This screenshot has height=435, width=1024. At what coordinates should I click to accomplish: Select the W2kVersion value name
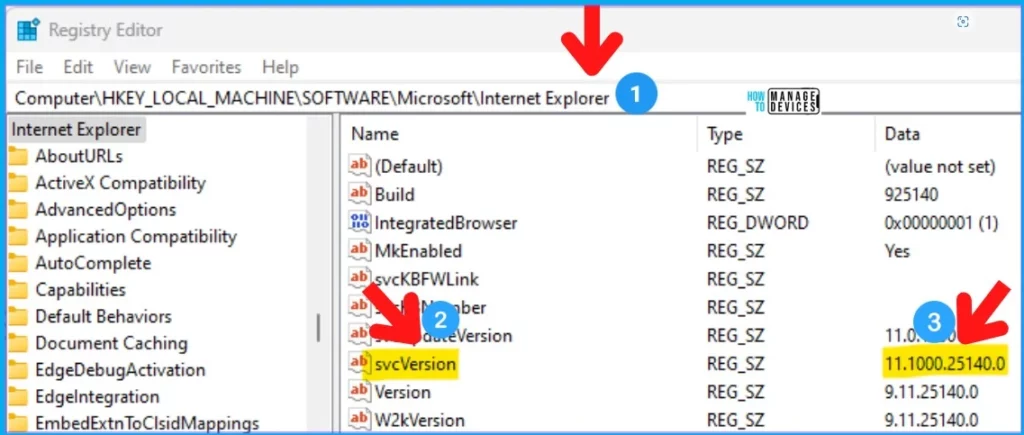click(x=419, y=419)
